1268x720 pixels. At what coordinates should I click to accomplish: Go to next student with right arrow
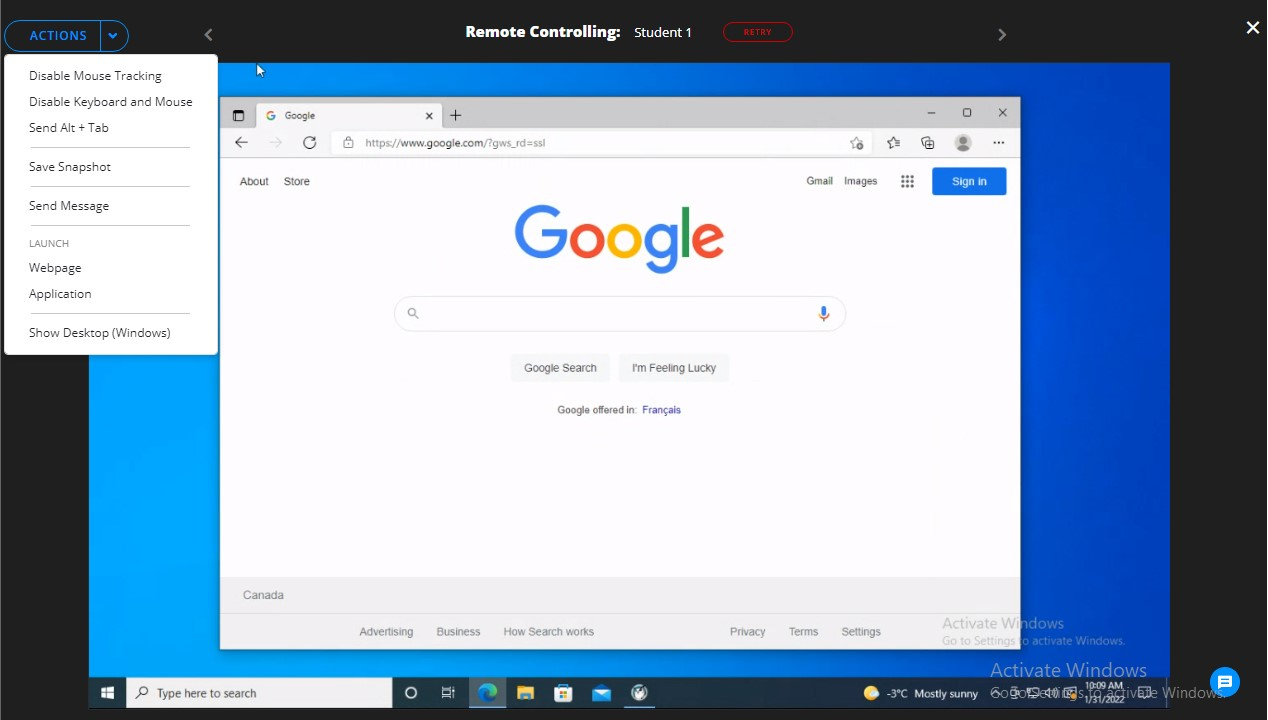[1002, 35]
